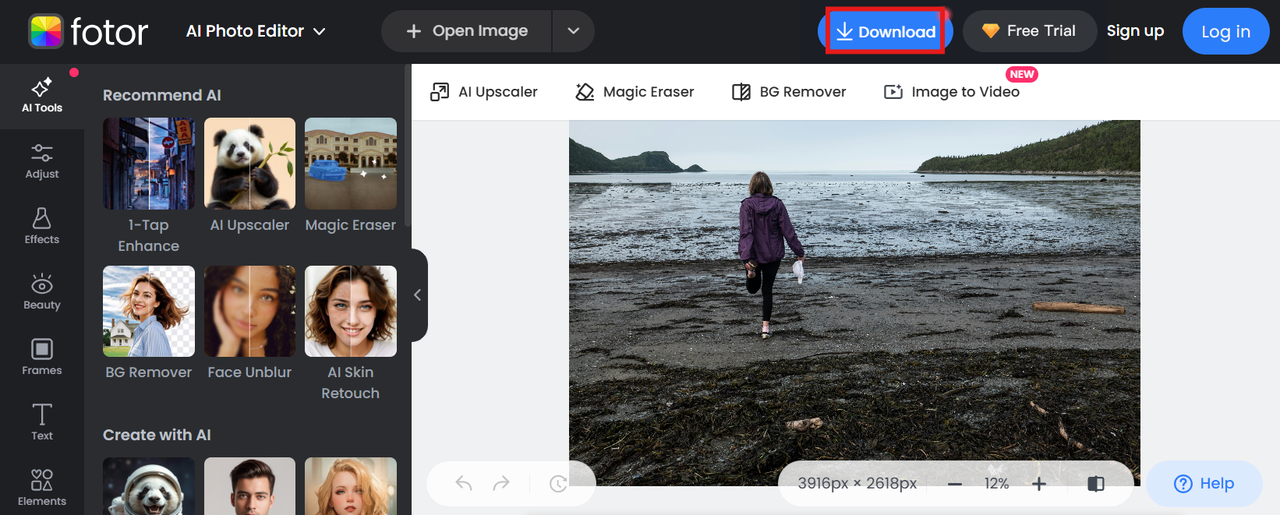The height and width of the screenshot is (515, 1280).
Task: Zoom out with the minus button
Action: pyautogui.click(x=955, y=484)
